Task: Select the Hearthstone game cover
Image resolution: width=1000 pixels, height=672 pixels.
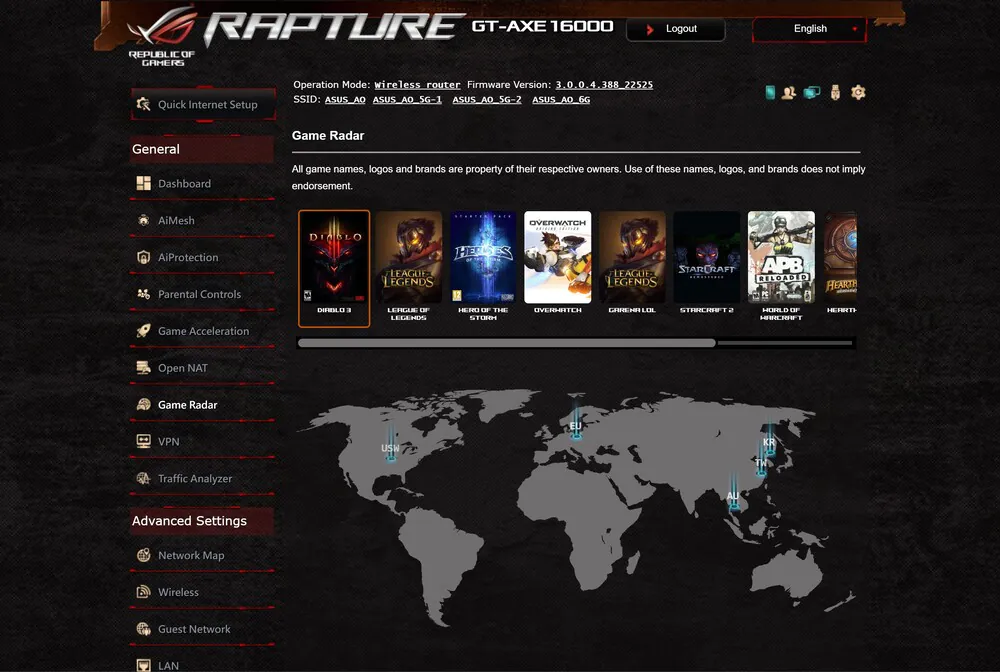Action: tap(840, 258)
